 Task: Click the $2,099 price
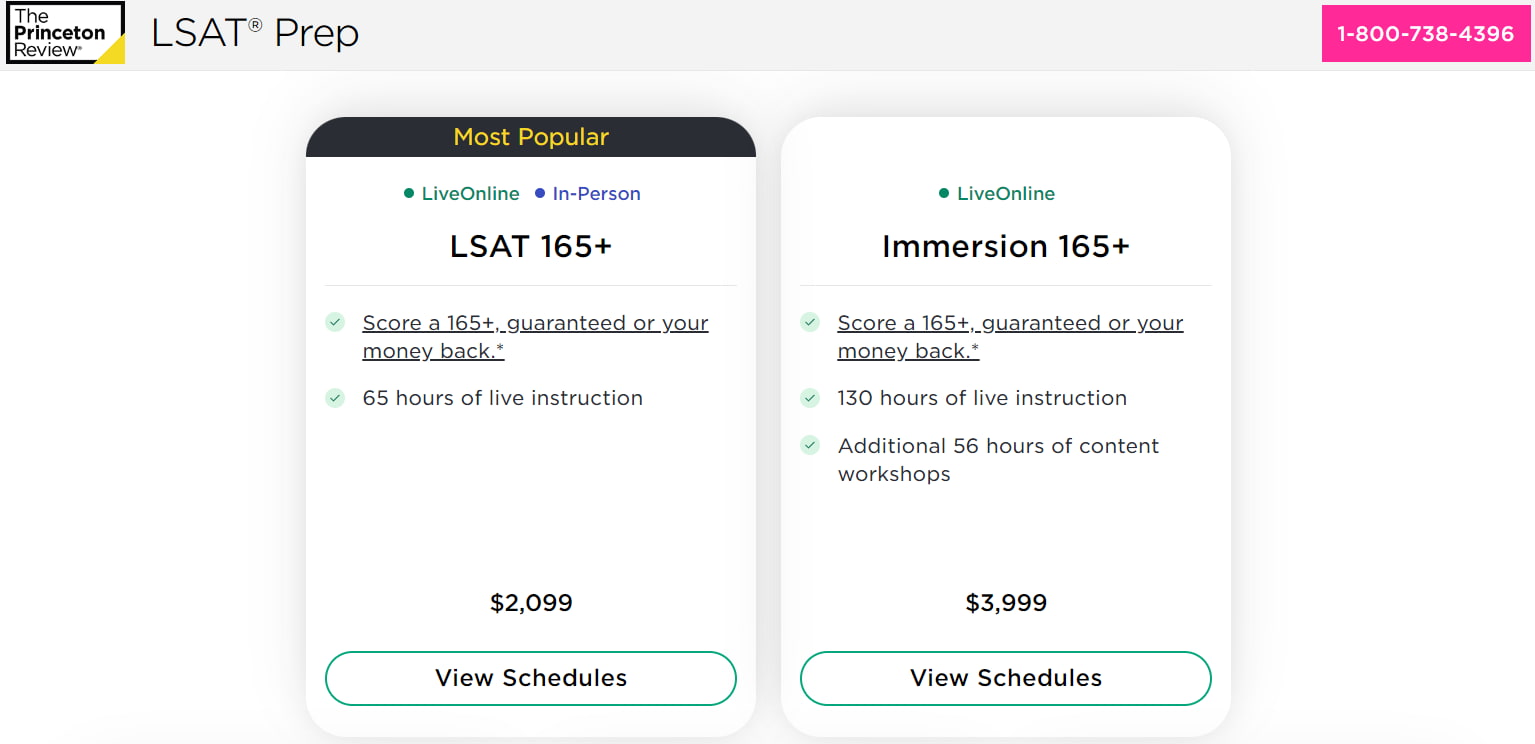coord(531,603)
